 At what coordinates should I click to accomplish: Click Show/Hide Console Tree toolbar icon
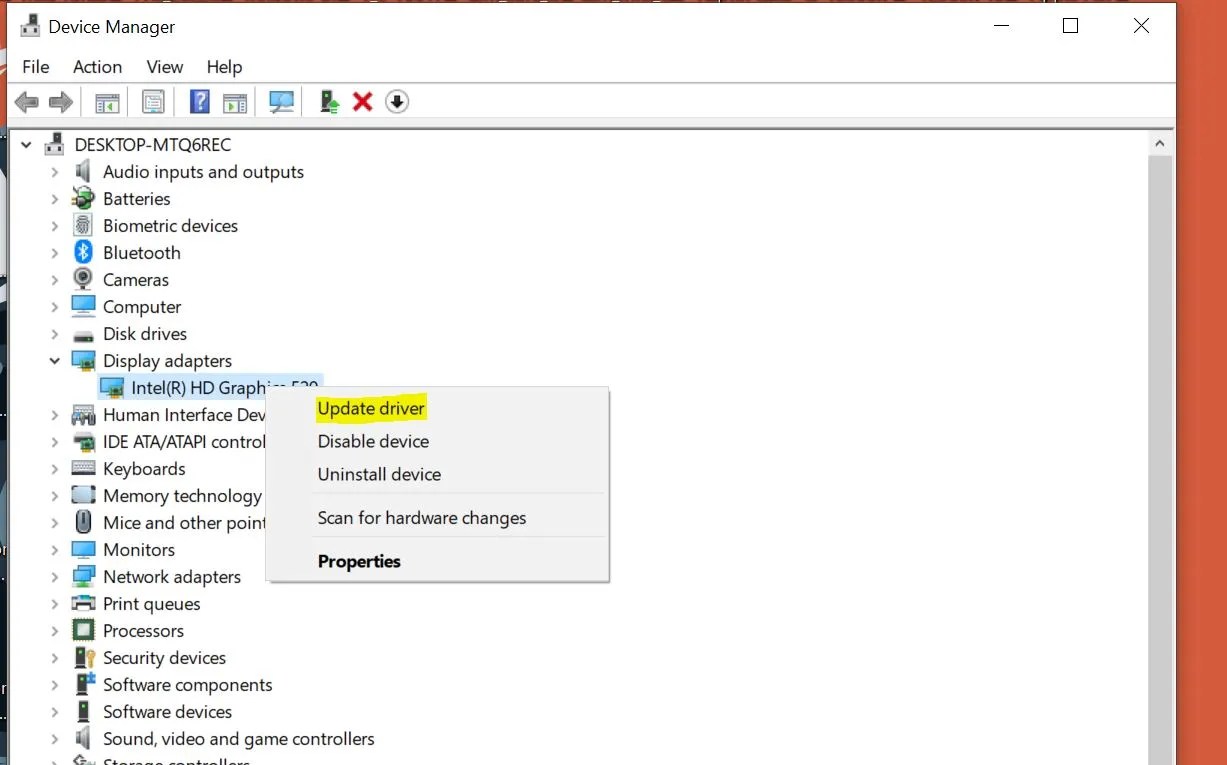point(107,102)
